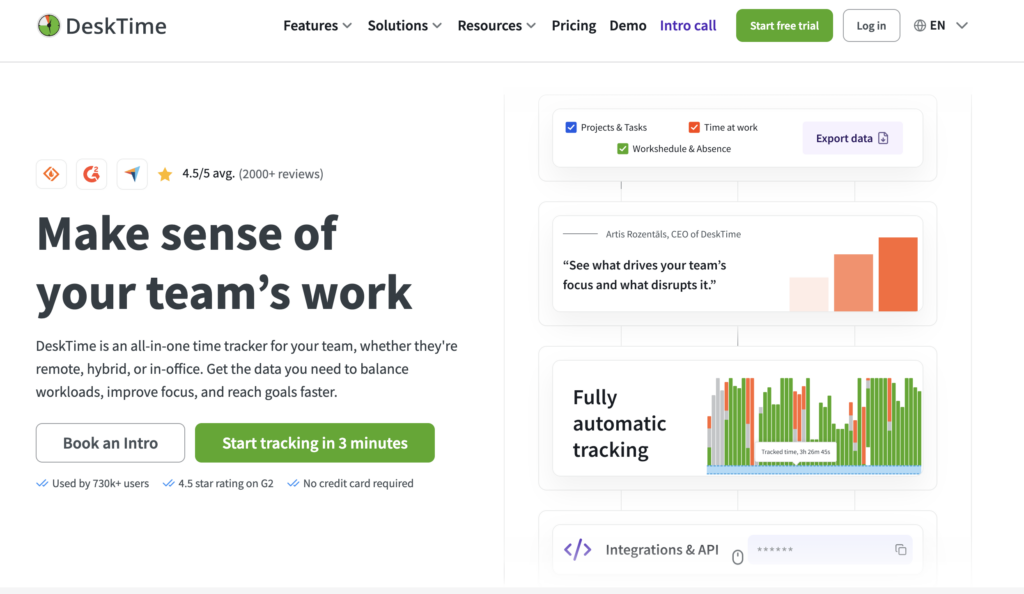The height and width of the screenshot is (594, 1024).
Task: Click the Integrations & API code brackets icon
Action: point(577,550)
